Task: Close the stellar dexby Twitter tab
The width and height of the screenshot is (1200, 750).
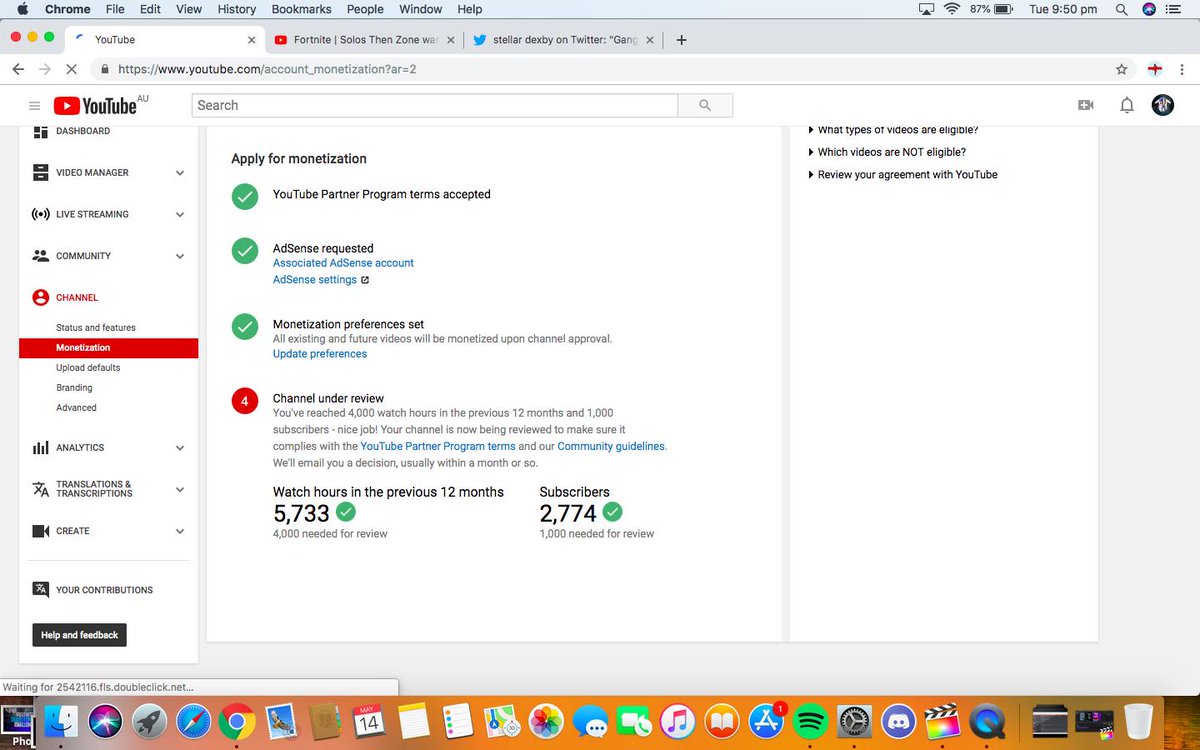Action: pyautogui.click(x=650, y=40)
